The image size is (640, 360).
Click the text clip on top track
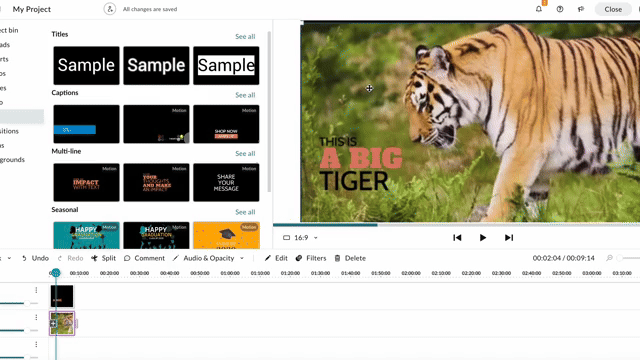click(62, 296)
